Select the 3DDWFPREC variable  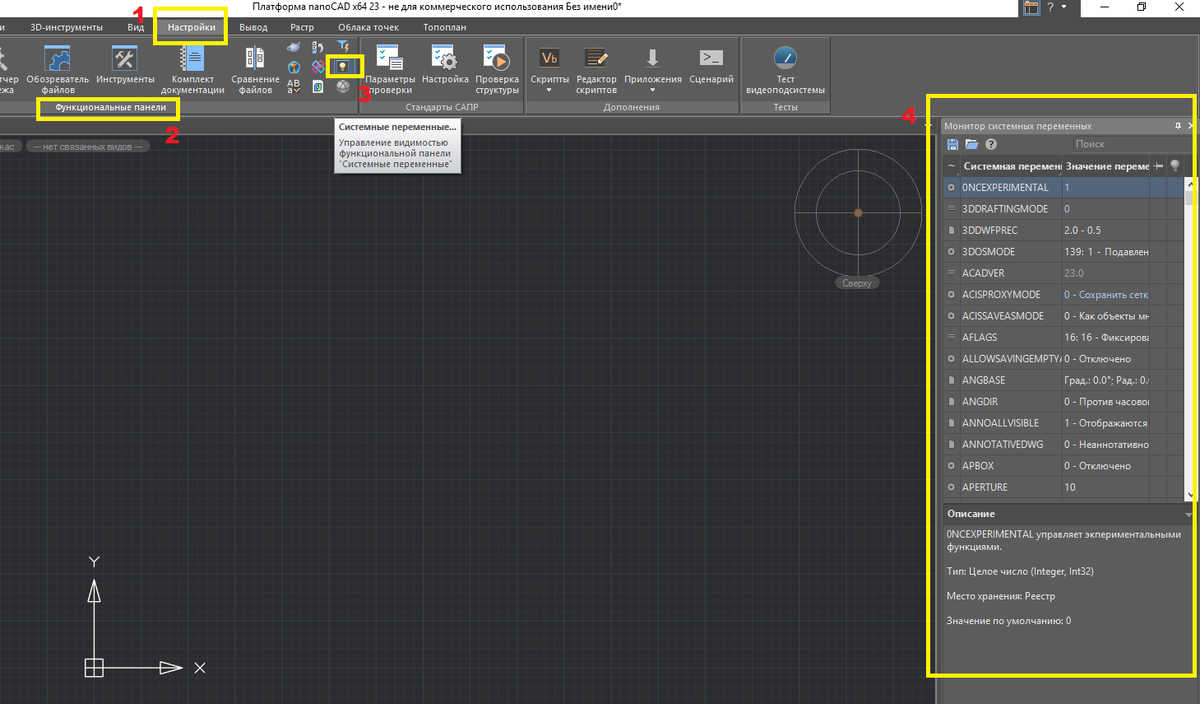[1064, 230]
